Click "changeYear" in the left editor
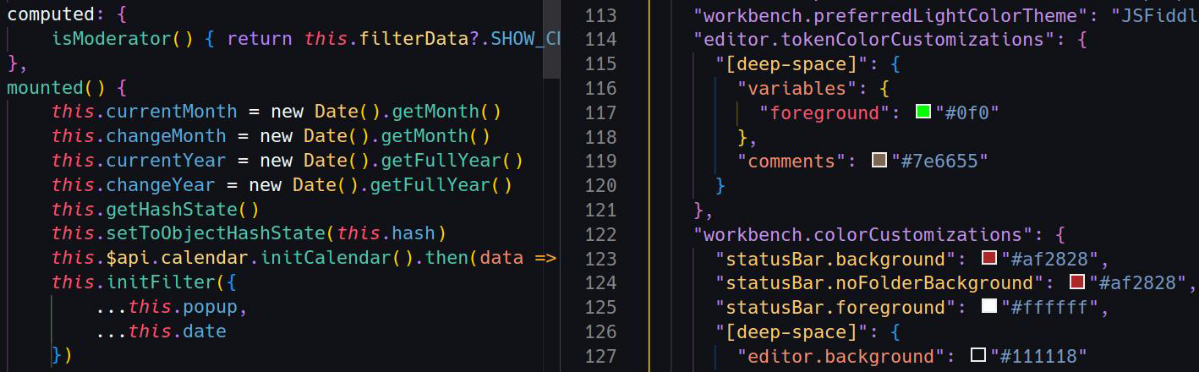This screenshot has height=372, width=1199. pyautogui.click(x=161, y=185)
